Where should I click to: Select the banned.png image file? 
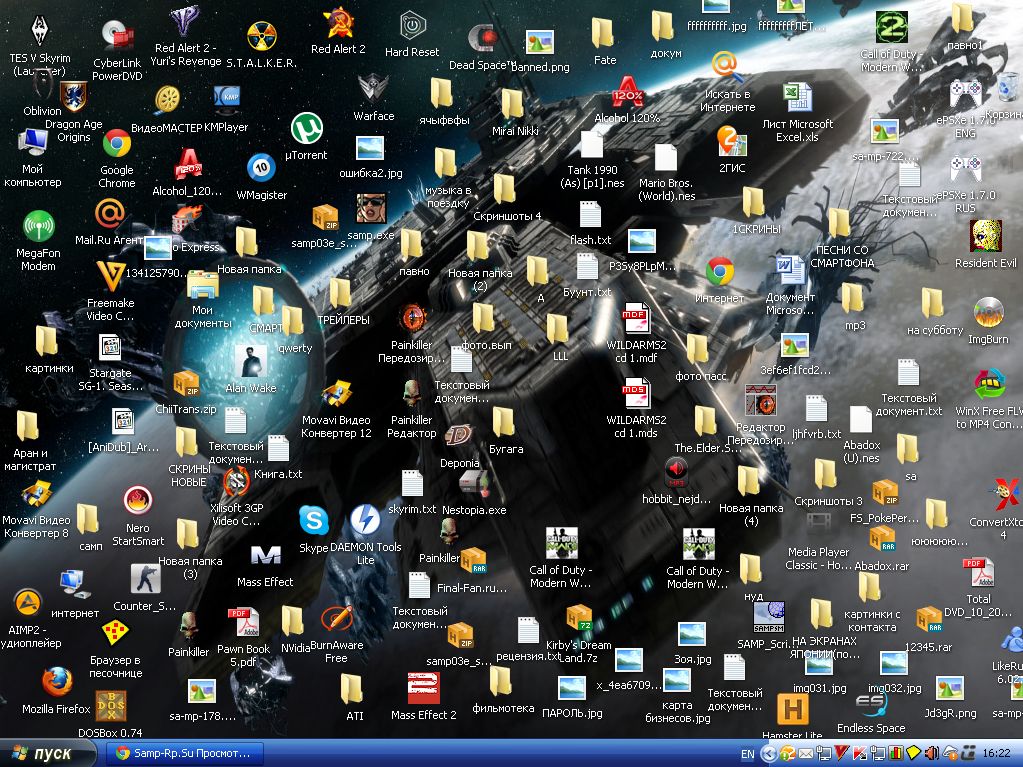(540, 44)
